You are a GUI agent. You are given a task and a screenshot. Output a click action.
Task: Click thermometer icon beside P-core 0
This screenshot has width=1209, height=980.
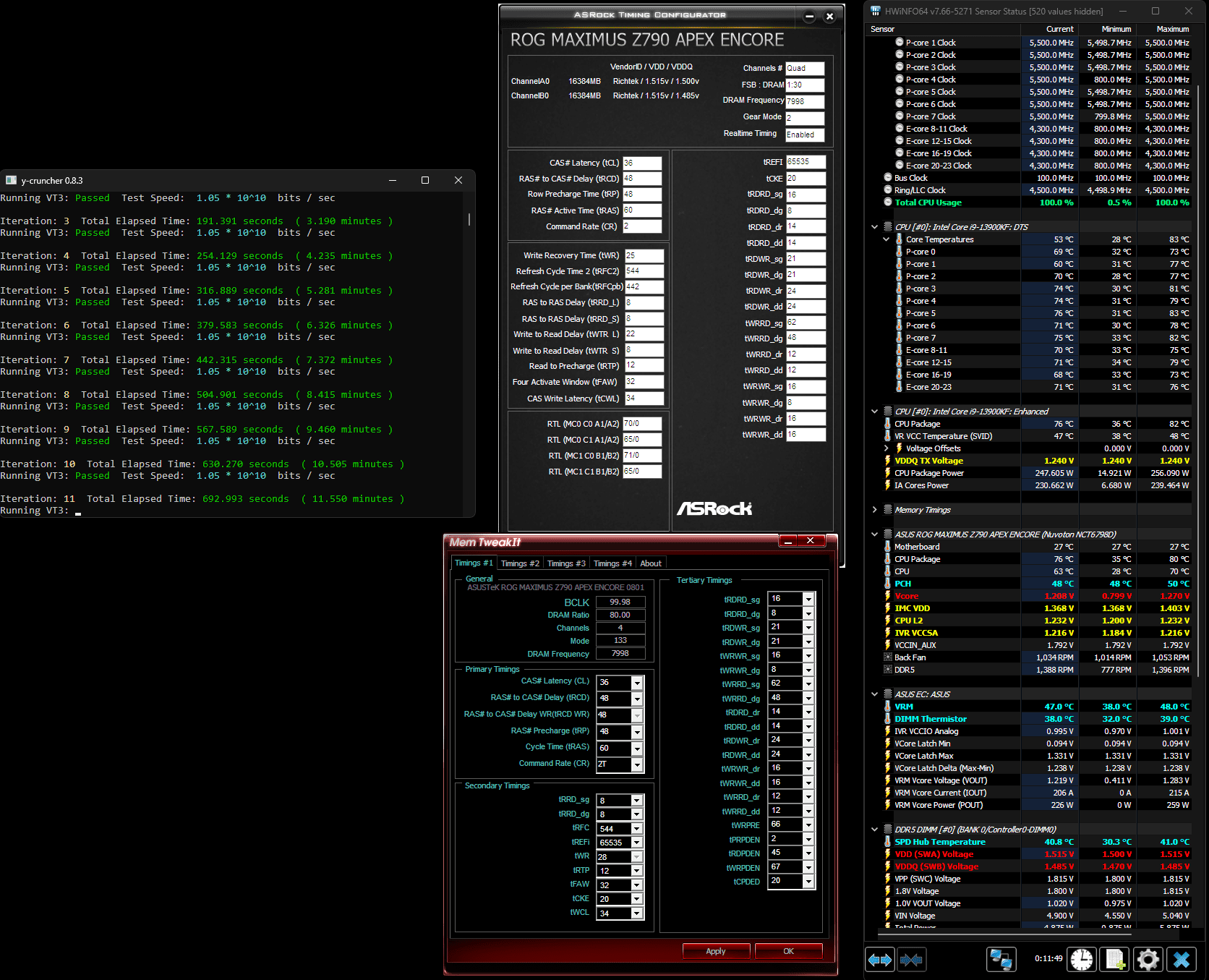[900, 252]
